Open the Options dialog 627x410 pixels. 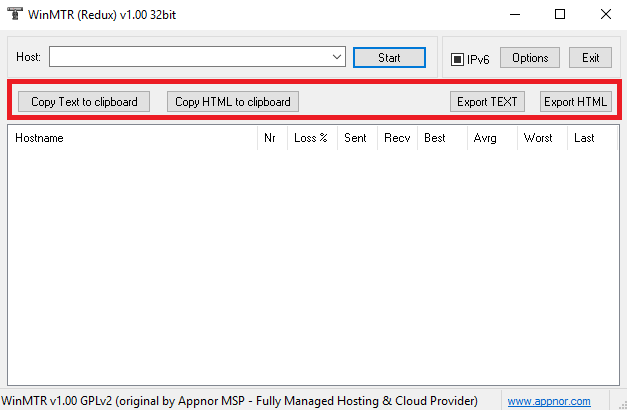[530, 58]
